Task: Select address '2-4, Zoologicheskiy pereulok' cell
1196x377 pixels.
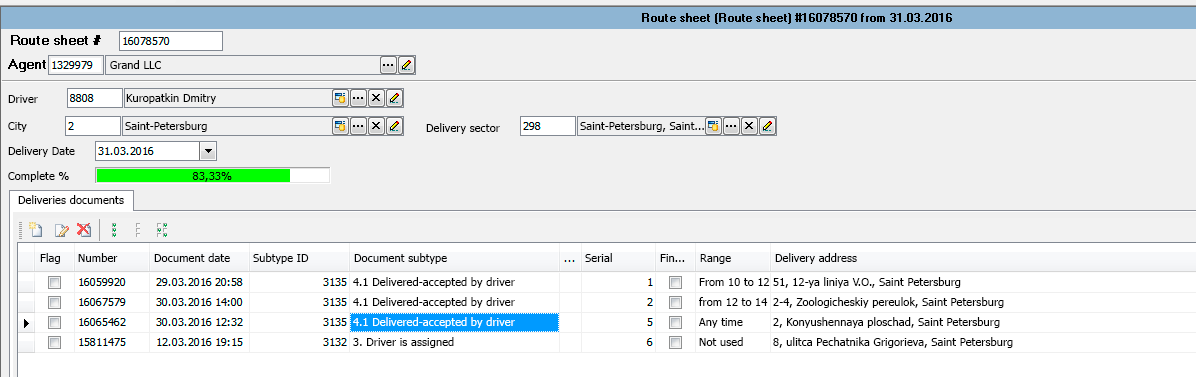Action: 983,302
